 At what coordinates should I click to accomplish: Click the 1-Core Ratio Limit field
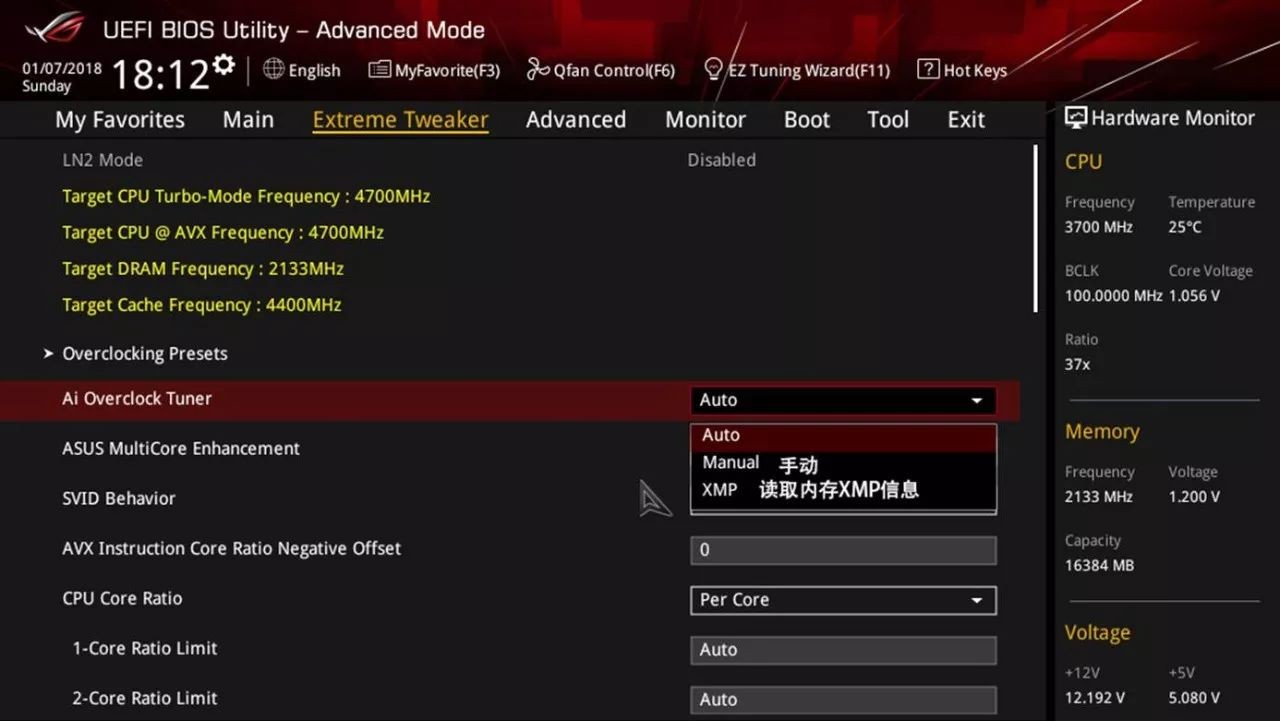pyautogui.click(x=843, y=650)
